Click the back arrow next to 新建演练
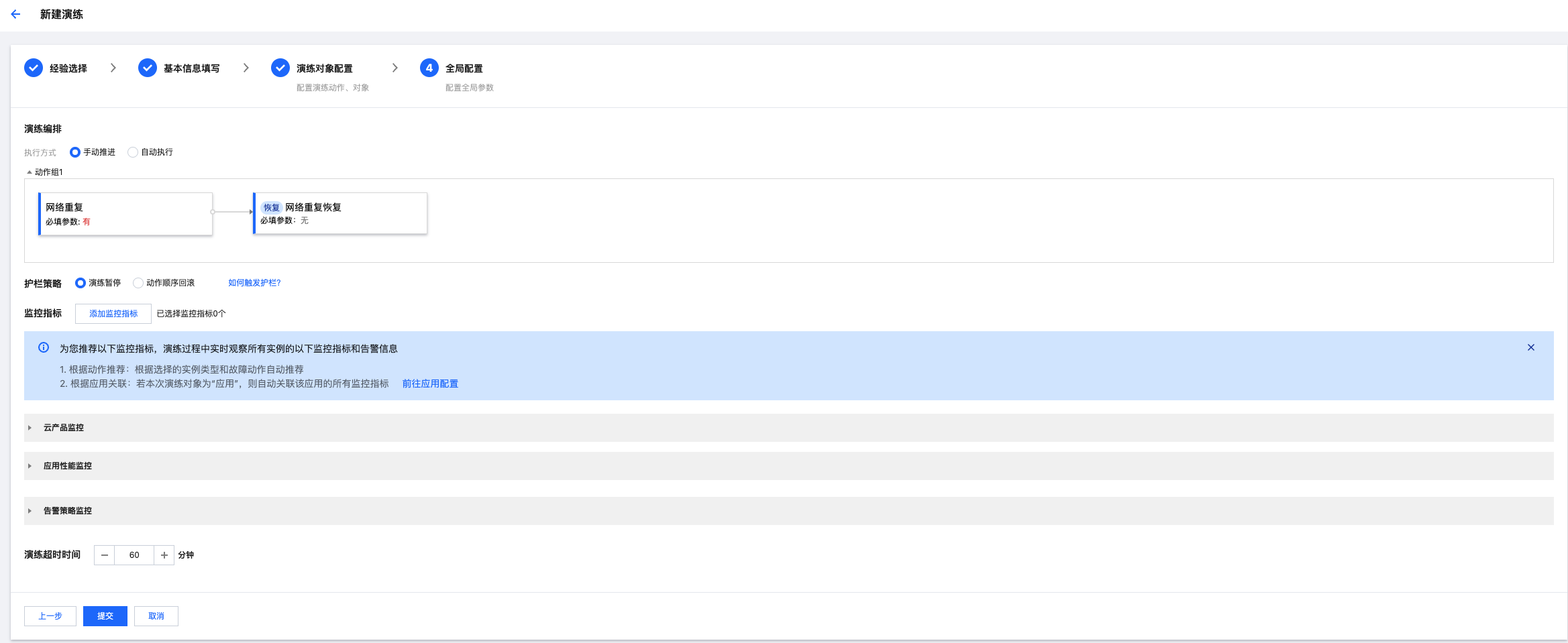The image size is (1568, 643). [x=15, y=14]
